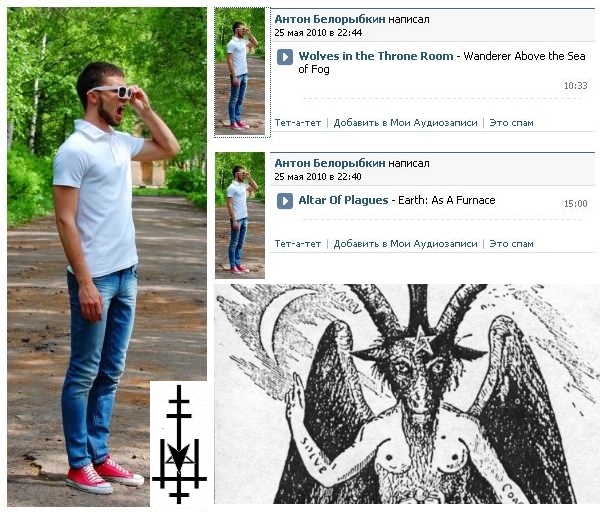The height and width of the screenshot is (524, 600).
Task: Open the Altar Of Plagues artist link
Action: click(343, 200)
